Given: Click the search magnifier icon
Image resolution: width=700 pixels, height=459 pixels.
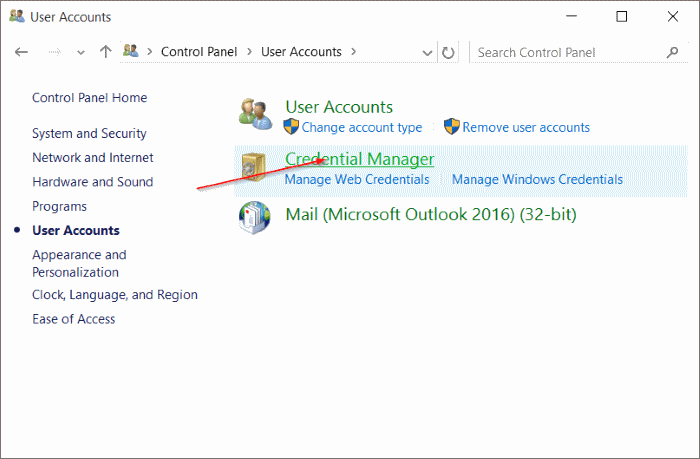Looking at the screenshot, I should [672, 52].
